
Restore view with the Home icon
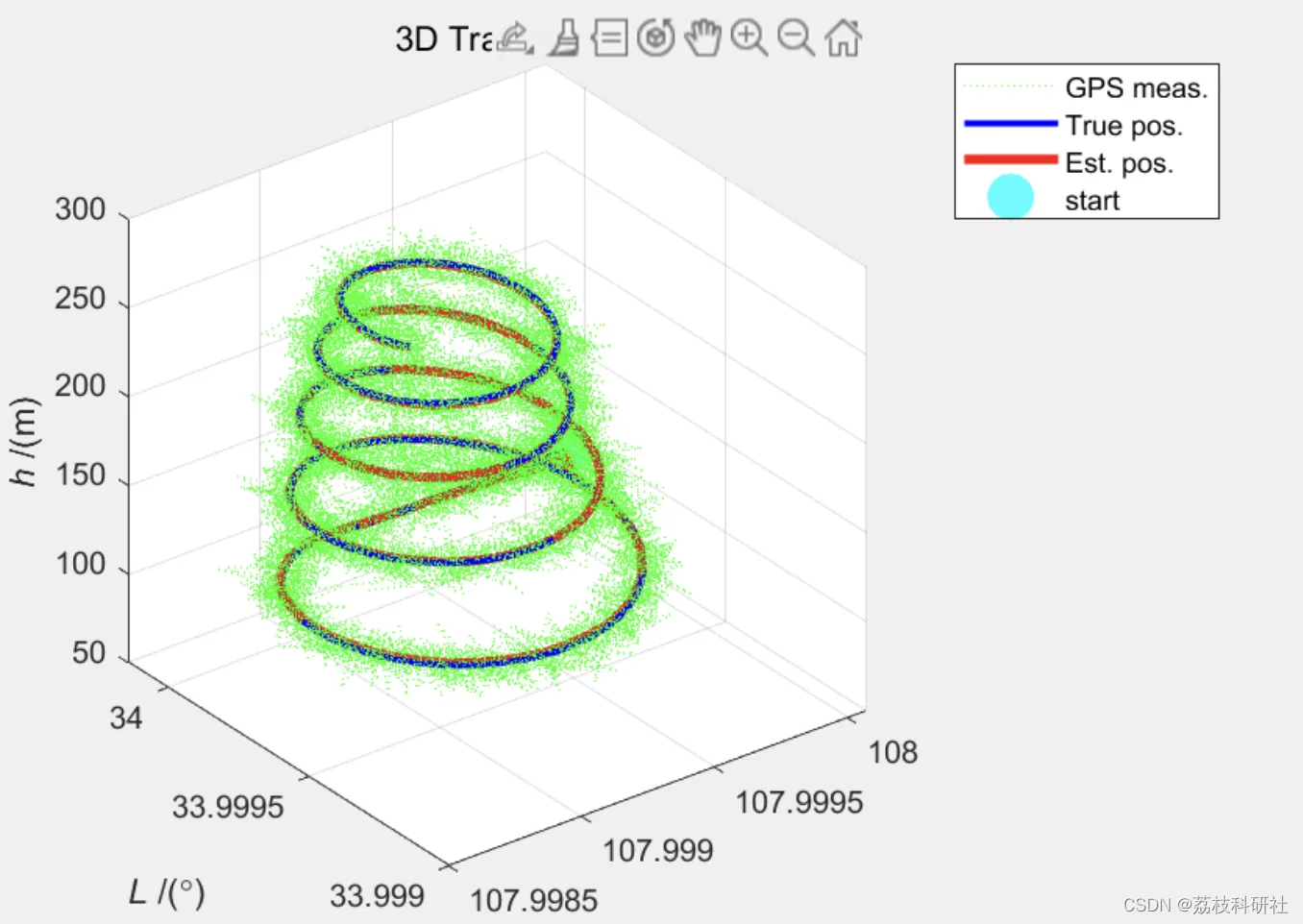click(843, 38)
